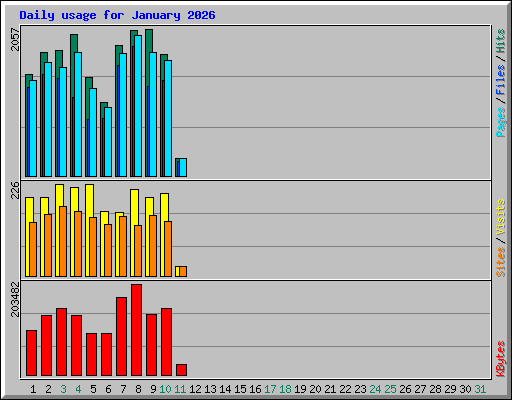The height and width of the screenshot is (400, 512).
Task: Click day 6 on the x-axis
Action: (x=108, y=389)
